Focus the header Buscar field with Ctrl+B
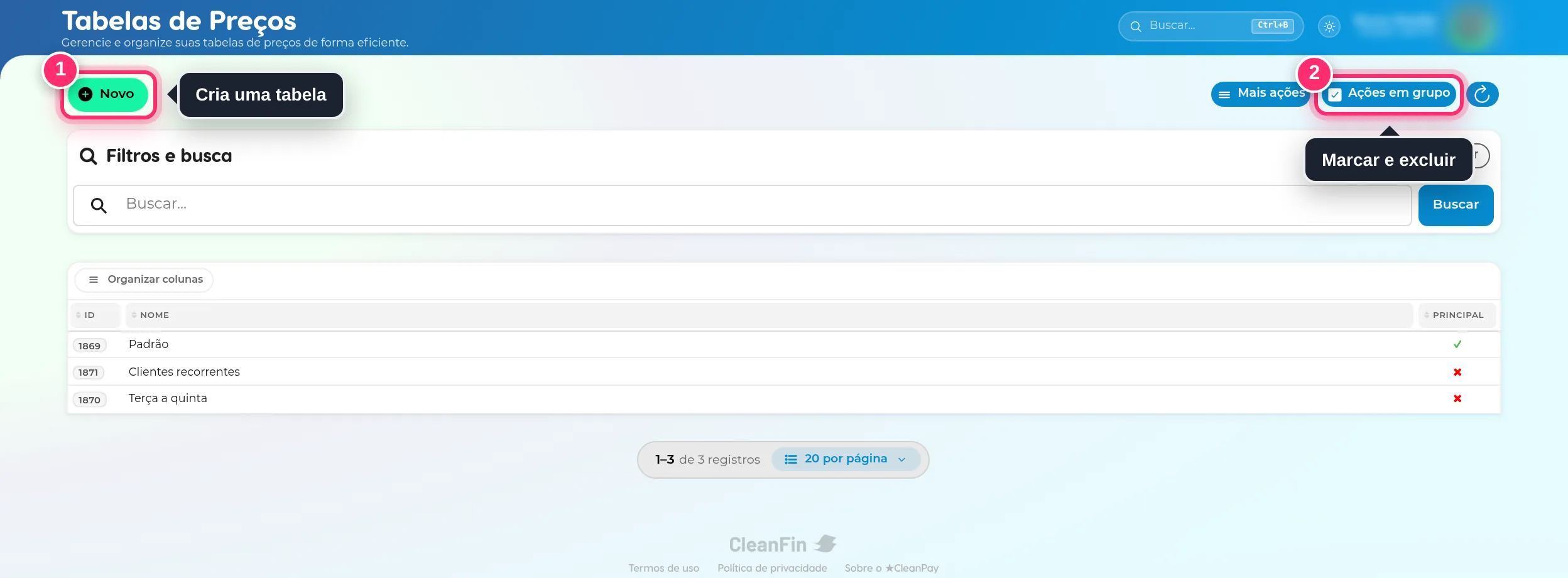 coord(1210,26)
